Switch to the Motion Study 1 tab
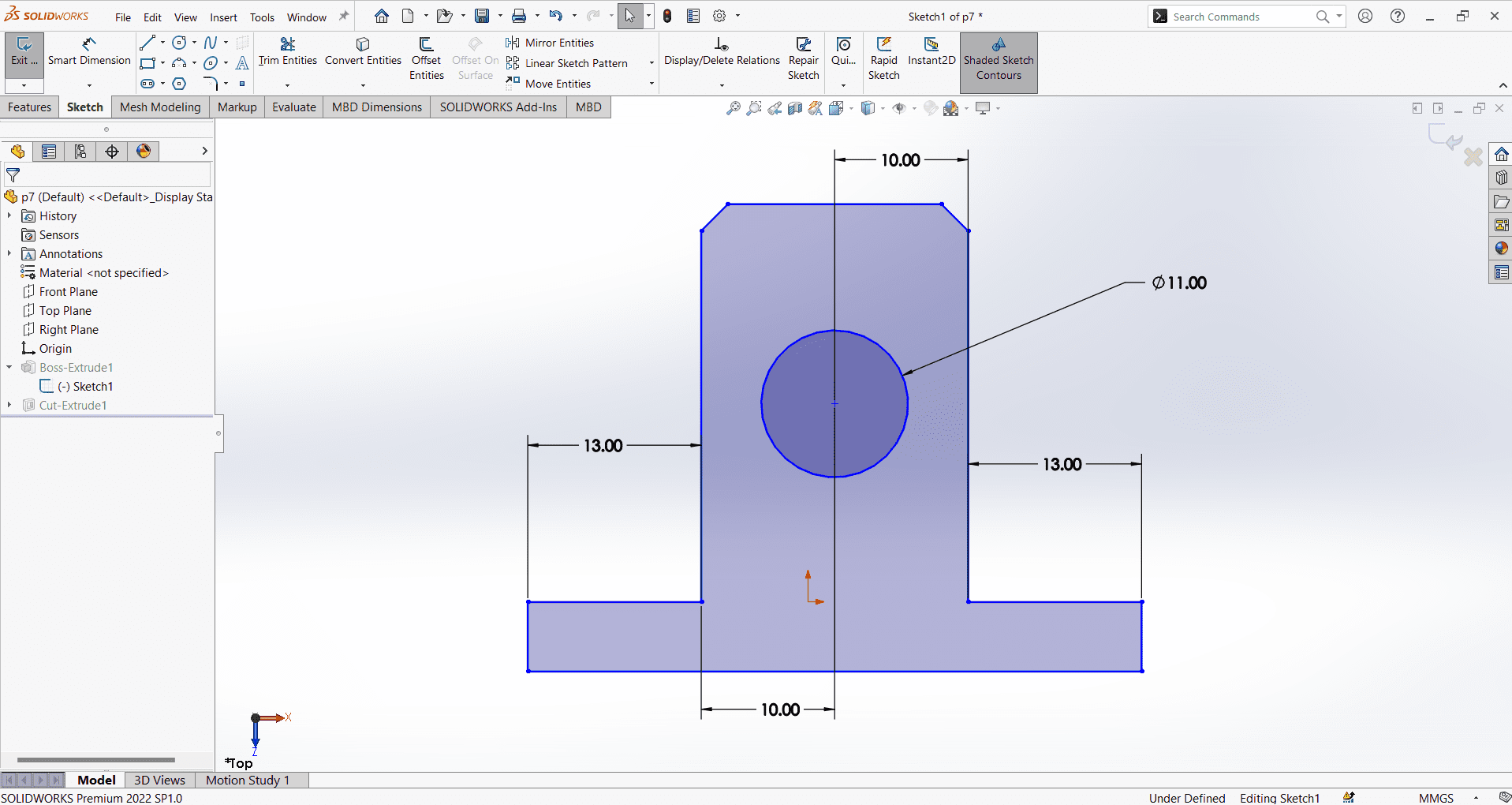This screenshot has width=1512, height=805. pyautogui.click(x=248, y=780)
